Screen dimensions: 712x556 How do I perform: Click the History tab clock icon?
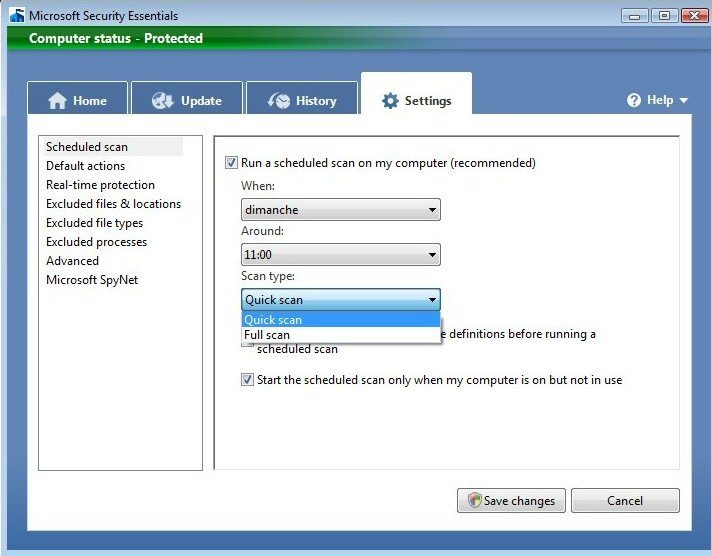(279, 100)
